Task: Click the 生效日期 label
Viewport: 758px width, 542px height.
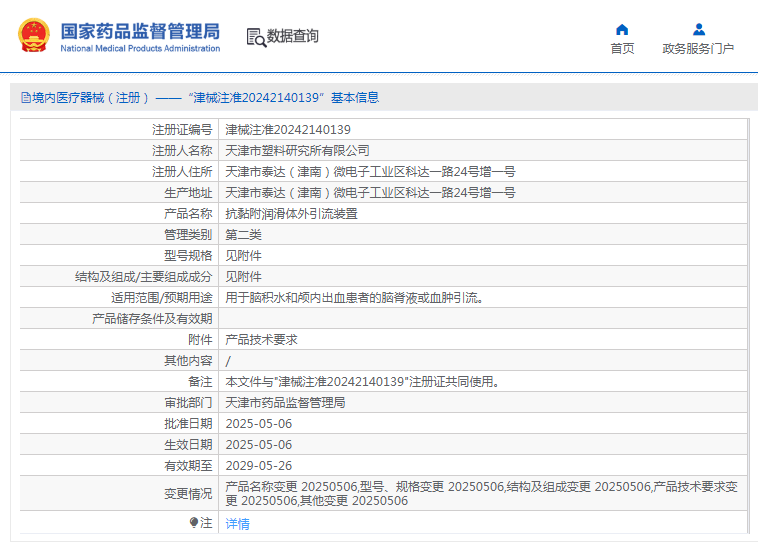Action: [x=188, y=445]
